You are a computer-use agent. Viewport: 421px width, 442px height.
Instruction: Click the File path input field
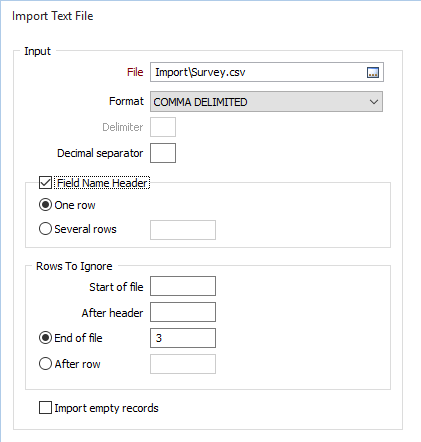coord(258,72)
